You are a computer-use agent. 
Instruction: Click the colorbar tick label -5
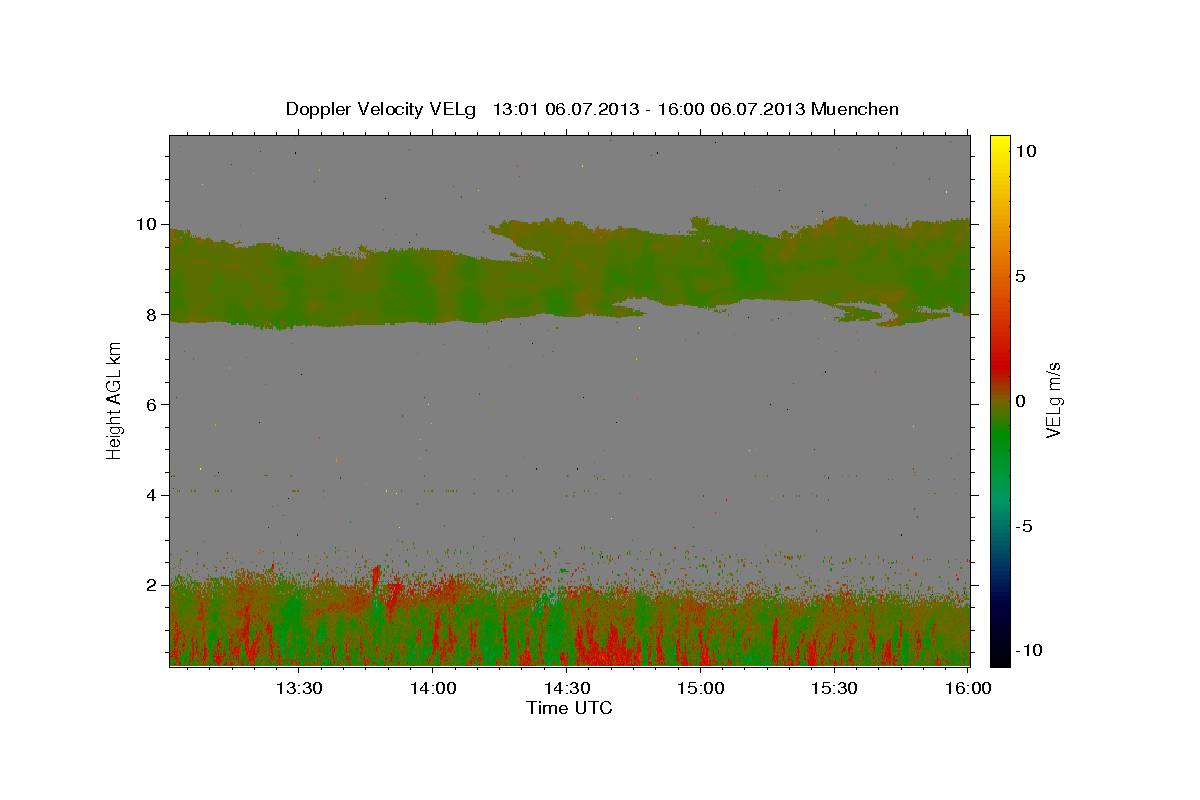tap(1024, 525)
